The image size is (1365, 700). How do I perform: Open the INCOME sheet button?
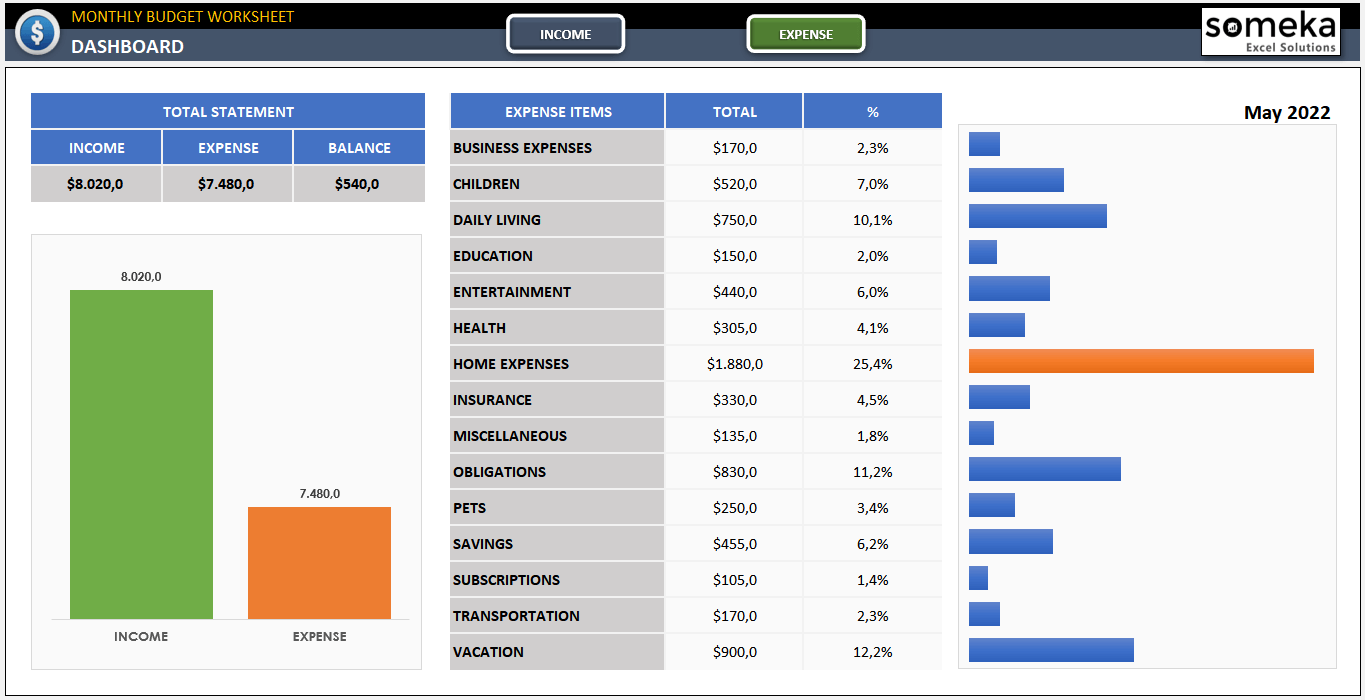(566, 34)
